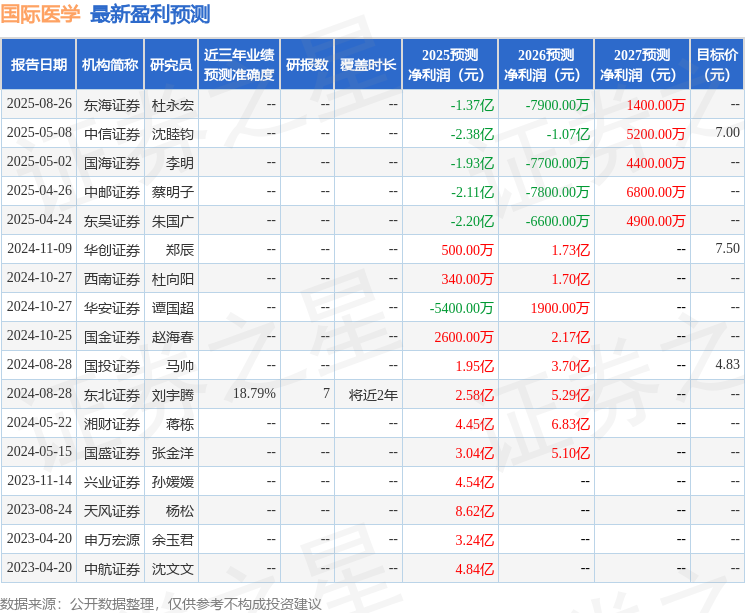Click value 500.00万
This screenshot has width=745, height=613.
(x=467, y=250)
